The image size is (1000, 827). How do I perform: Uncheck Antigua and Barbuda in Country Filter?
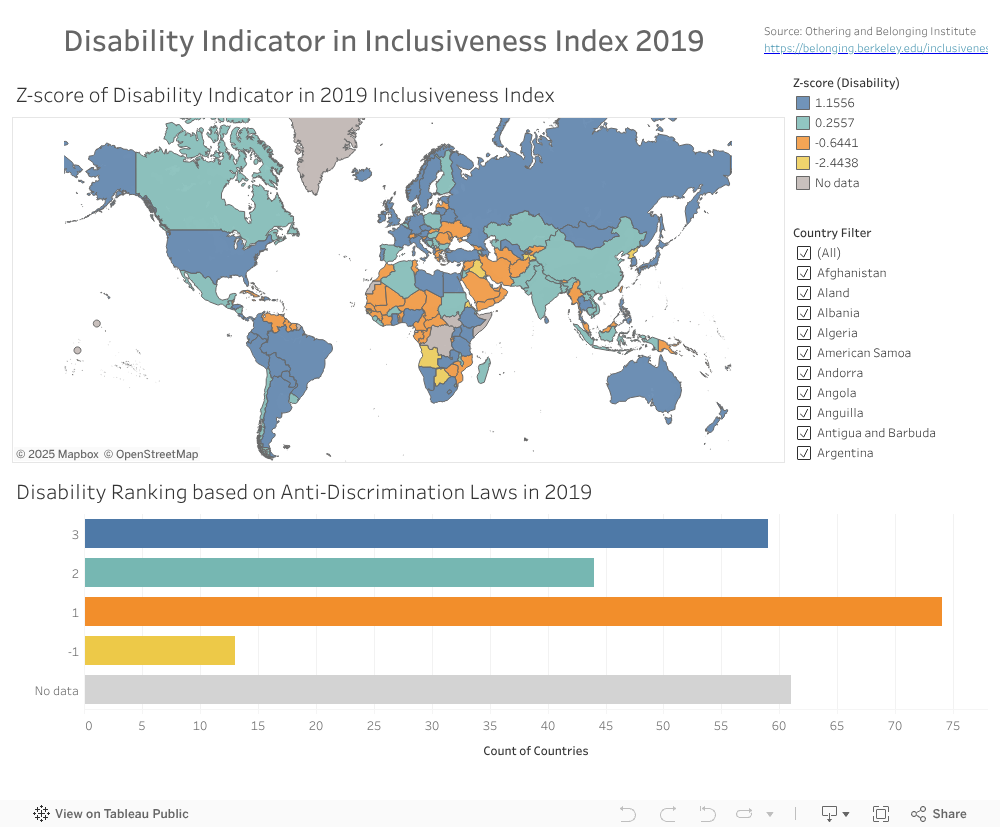click(804, 432)
